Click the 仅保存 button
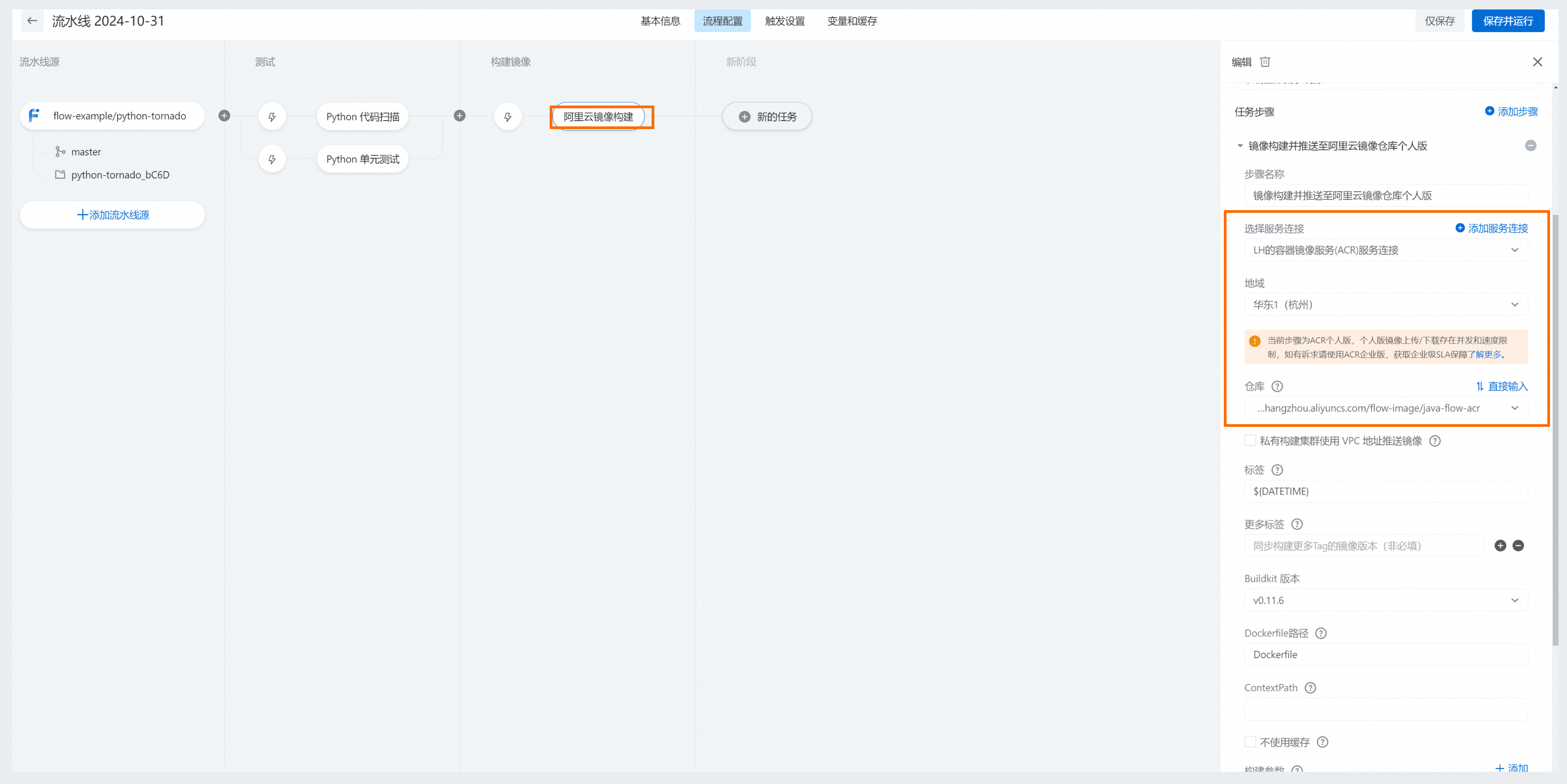Viewport: 1567px width, 784px height. tap(1439, 21)
